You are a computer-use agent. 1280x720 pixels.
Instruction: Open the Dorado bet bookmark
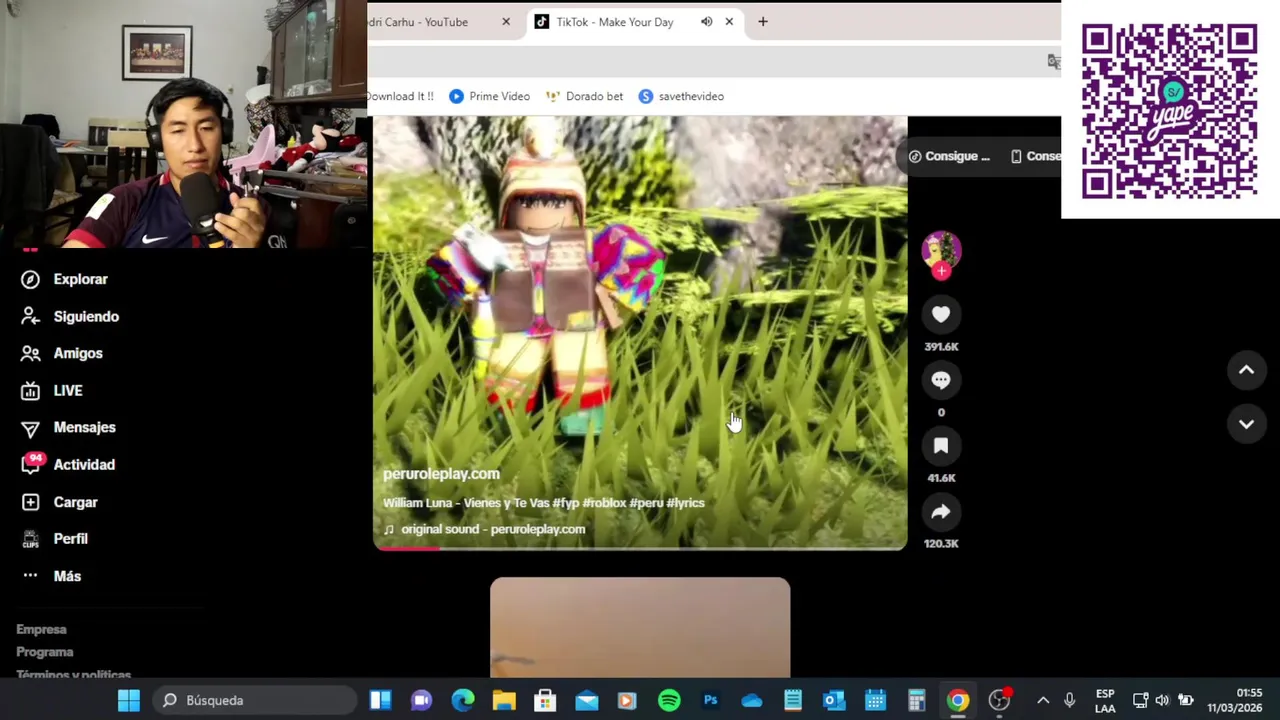(x=584, y=96)
